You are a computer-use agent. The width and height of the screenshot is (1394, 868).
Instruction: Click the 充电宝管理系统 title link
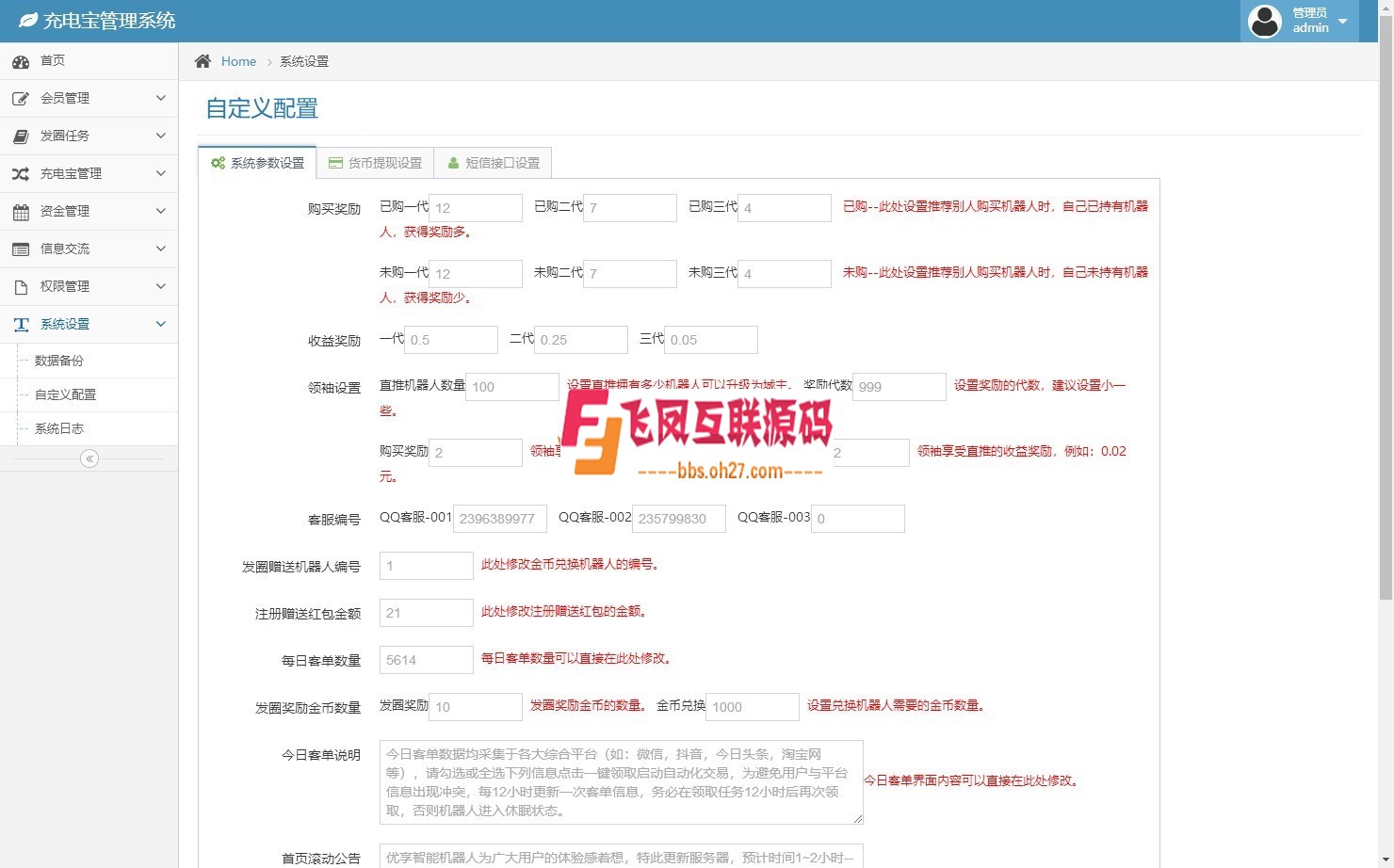109,21
